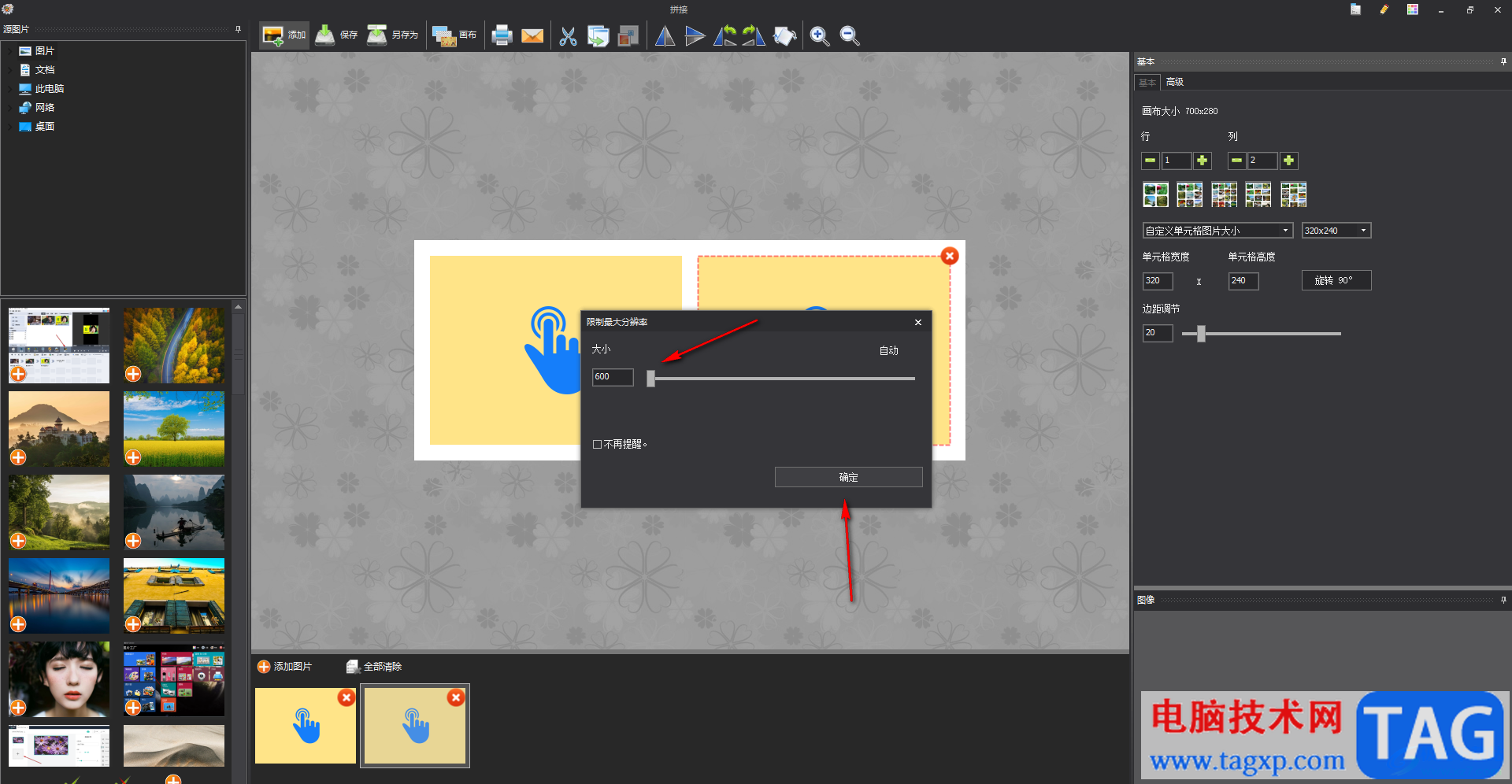Screen dimensions: 1512x784
Task: Click the color grid icon in the title bar
Action: tap(1413, 9)
